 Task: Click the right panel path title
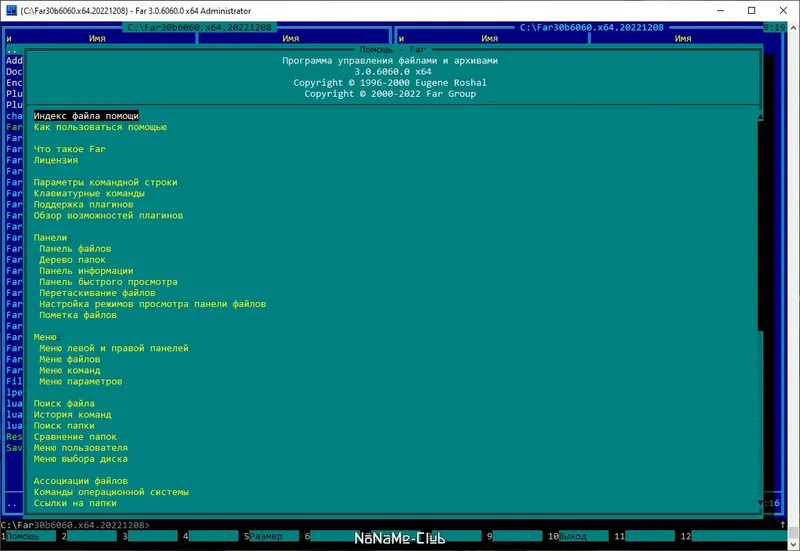point(592,28)
